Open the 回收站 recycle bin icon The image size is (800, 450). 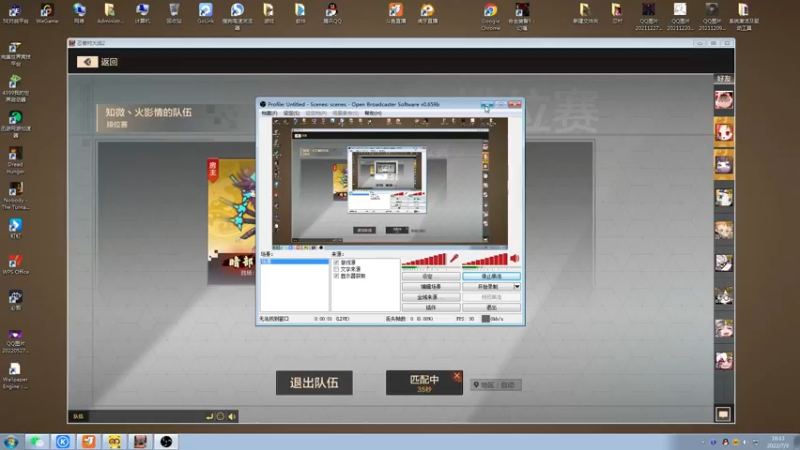[174, 14]
